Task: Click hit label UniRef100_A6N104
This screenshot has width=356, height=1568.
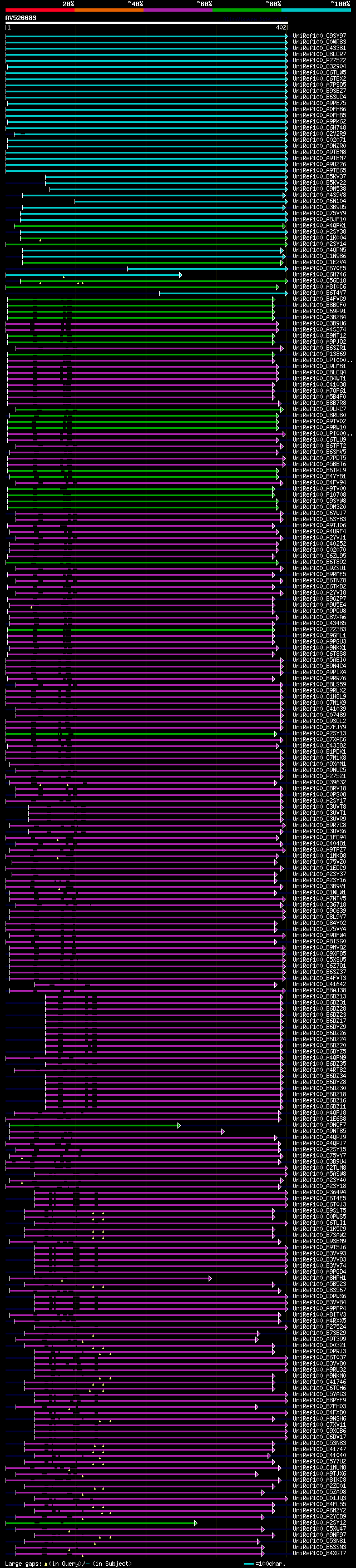Action: pyautogui.click(x=319, y=201)
